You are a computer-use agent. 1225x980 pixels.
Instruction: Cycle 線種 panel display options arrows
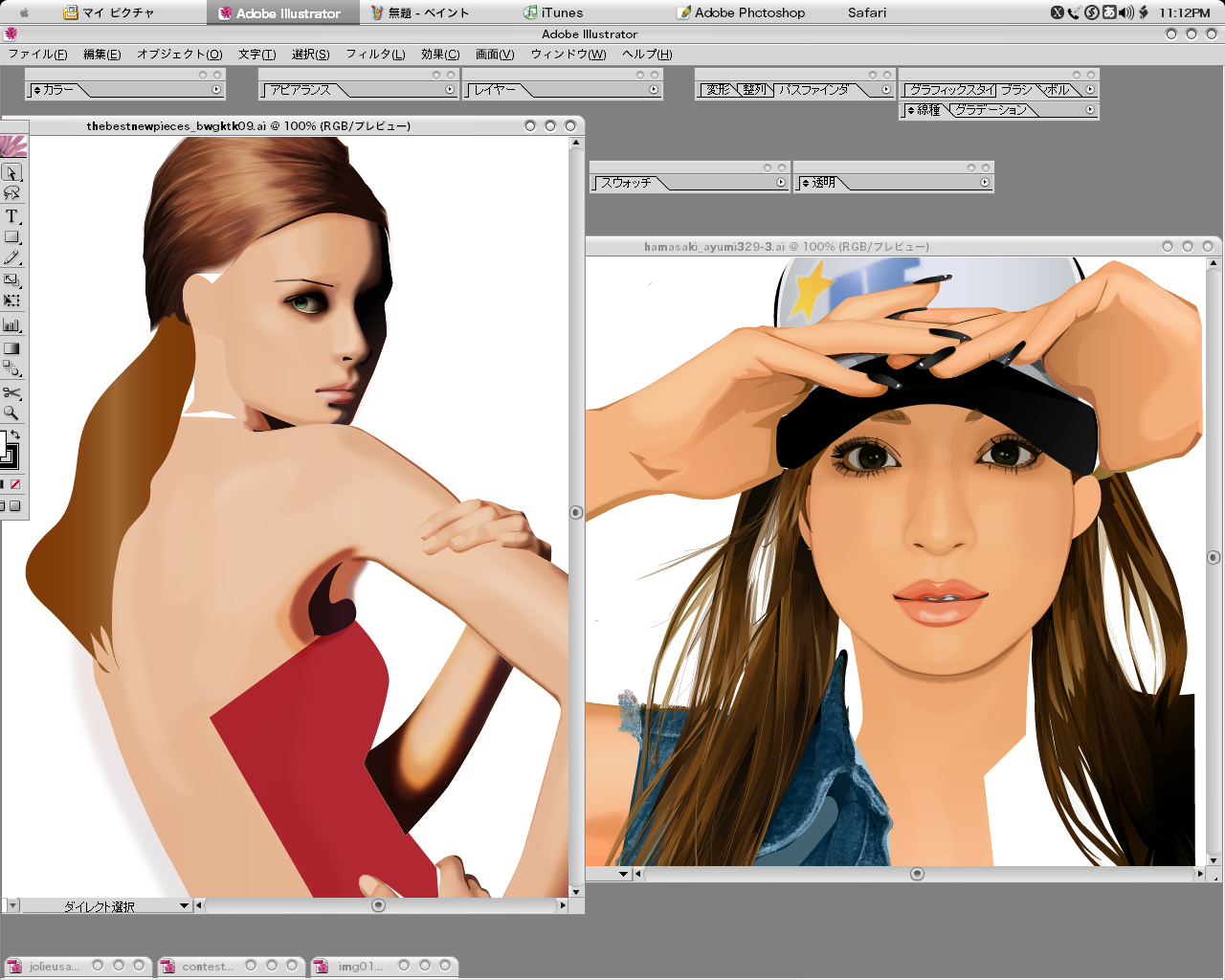click(911, 110)
